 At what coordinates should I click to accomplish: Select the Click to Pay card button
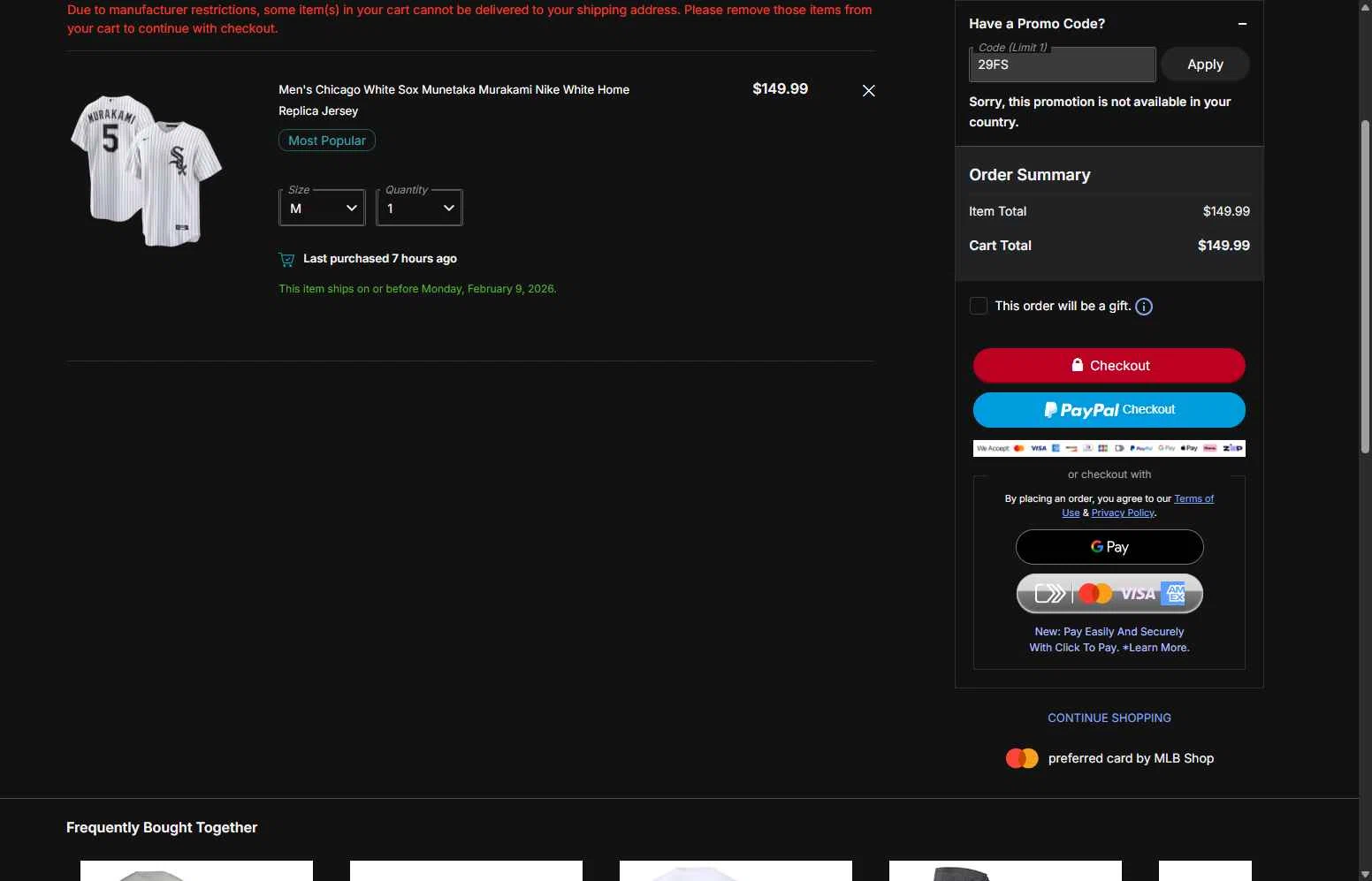(1109, 594)
